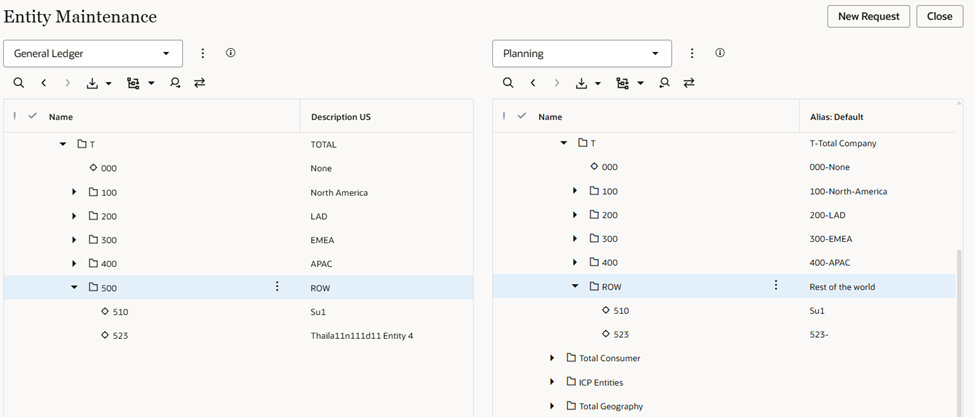Expand node 100 North America in General Ledger
The image size is (975, 417).
click(74, 192)
